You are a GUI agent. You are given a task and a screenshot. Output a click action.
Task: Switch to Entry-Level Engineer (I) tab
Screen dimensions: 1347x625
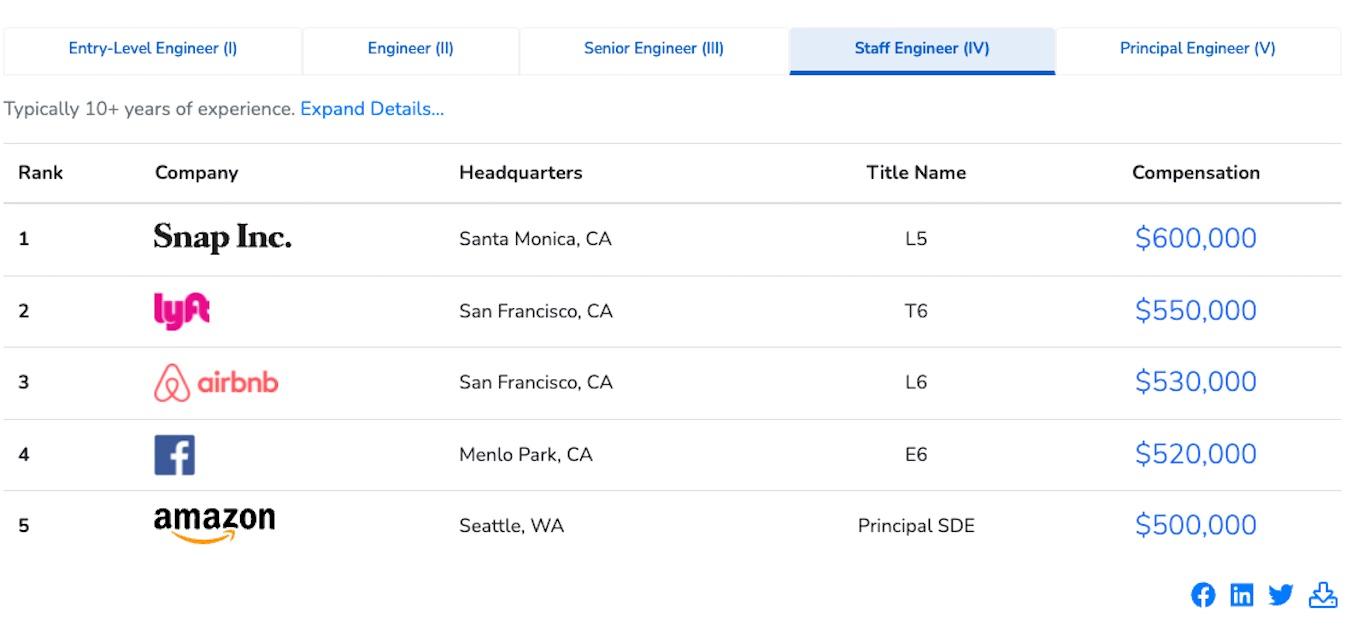153,49
